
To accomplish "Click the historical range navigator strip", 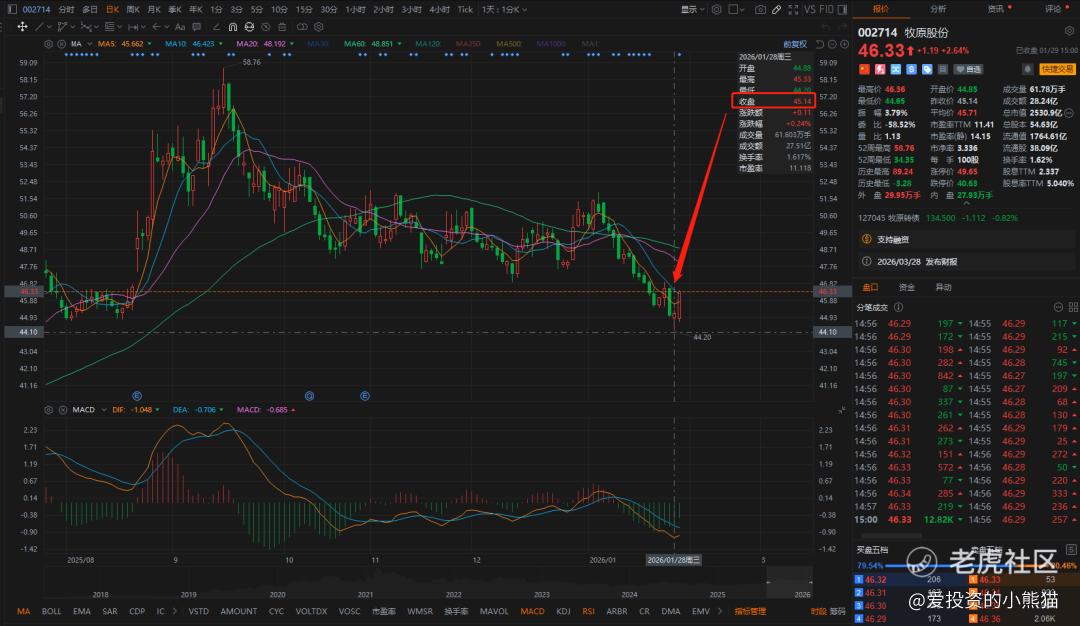I will click(427, 584).
